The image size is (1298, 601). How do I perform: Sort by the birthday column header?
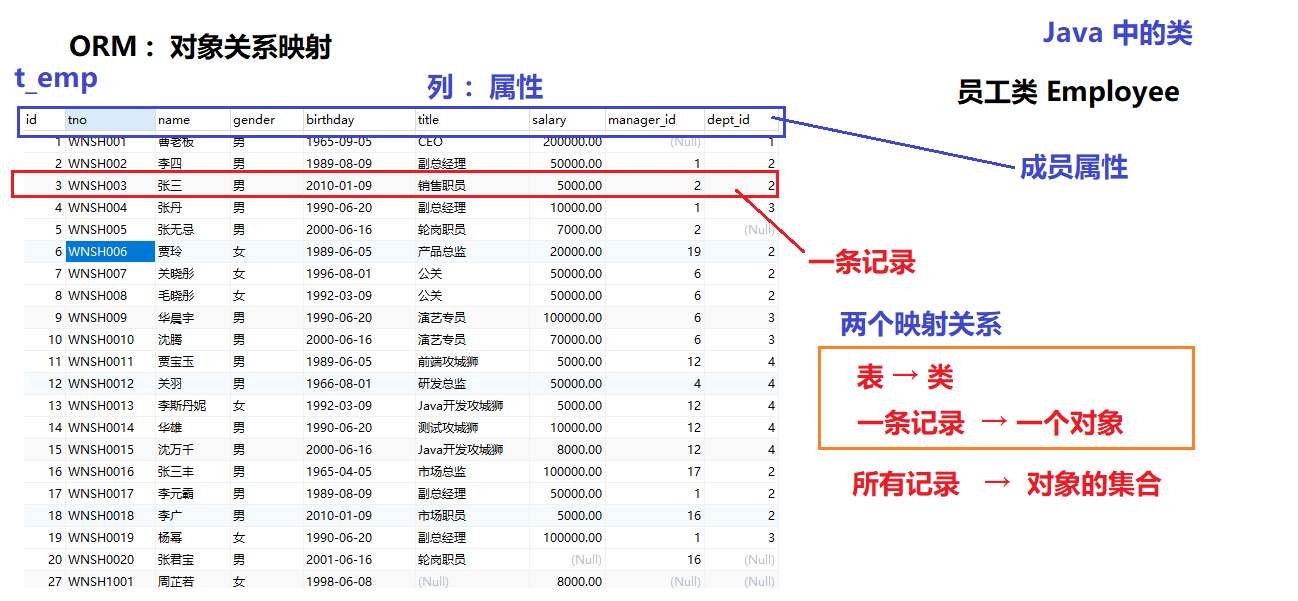point(359,120)
